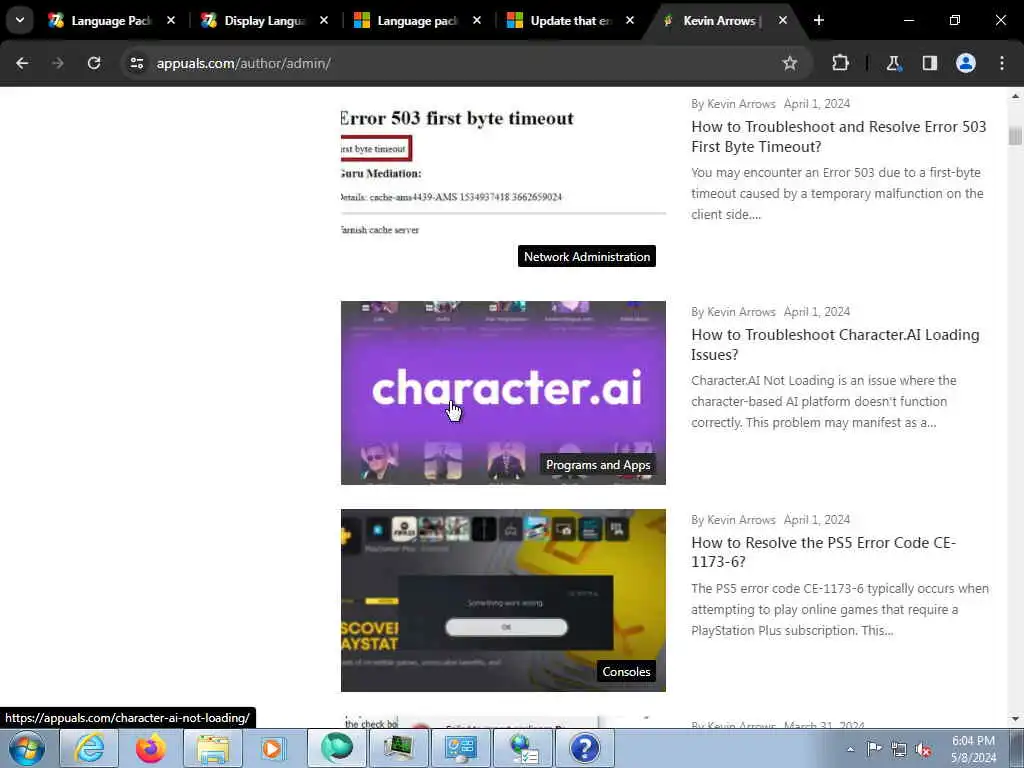Open the PS5 Error Code CE-1173-6 article
The image size is (1024, 768).
[823, 552]
